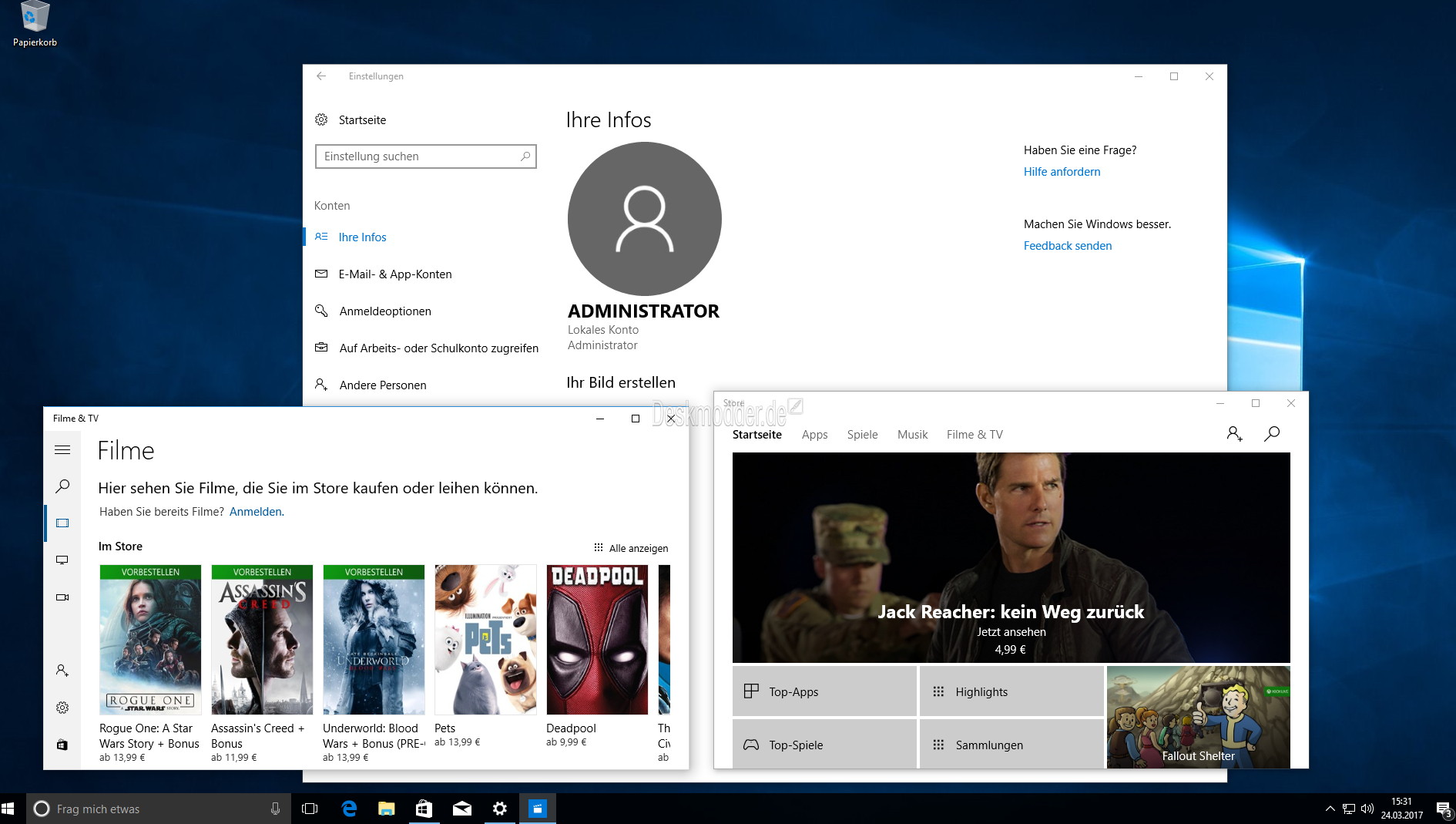This screenshot has height=824, width=1456.
Task: Open Underworld: Blood Wars poster
Action: 374,640
